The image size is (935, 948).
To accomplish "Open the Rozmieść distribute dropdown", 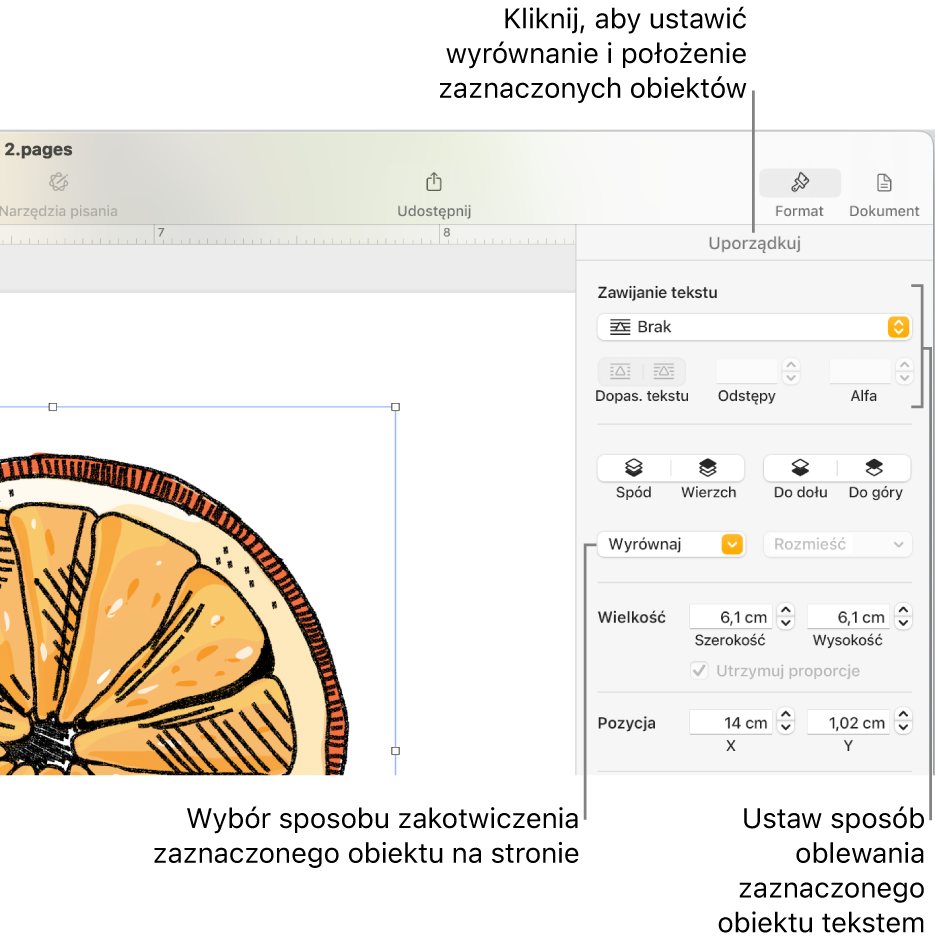I will click(x=837, y=544).
